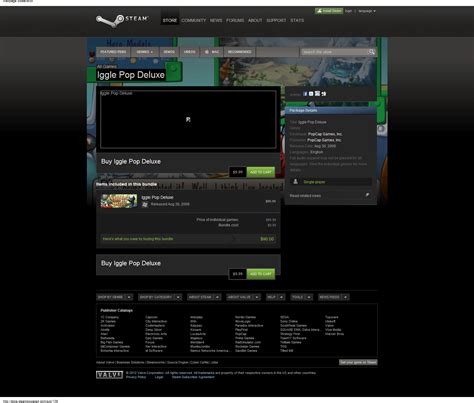
Task: Open the PopCap publisher catalog
Action: click(241, 334)
